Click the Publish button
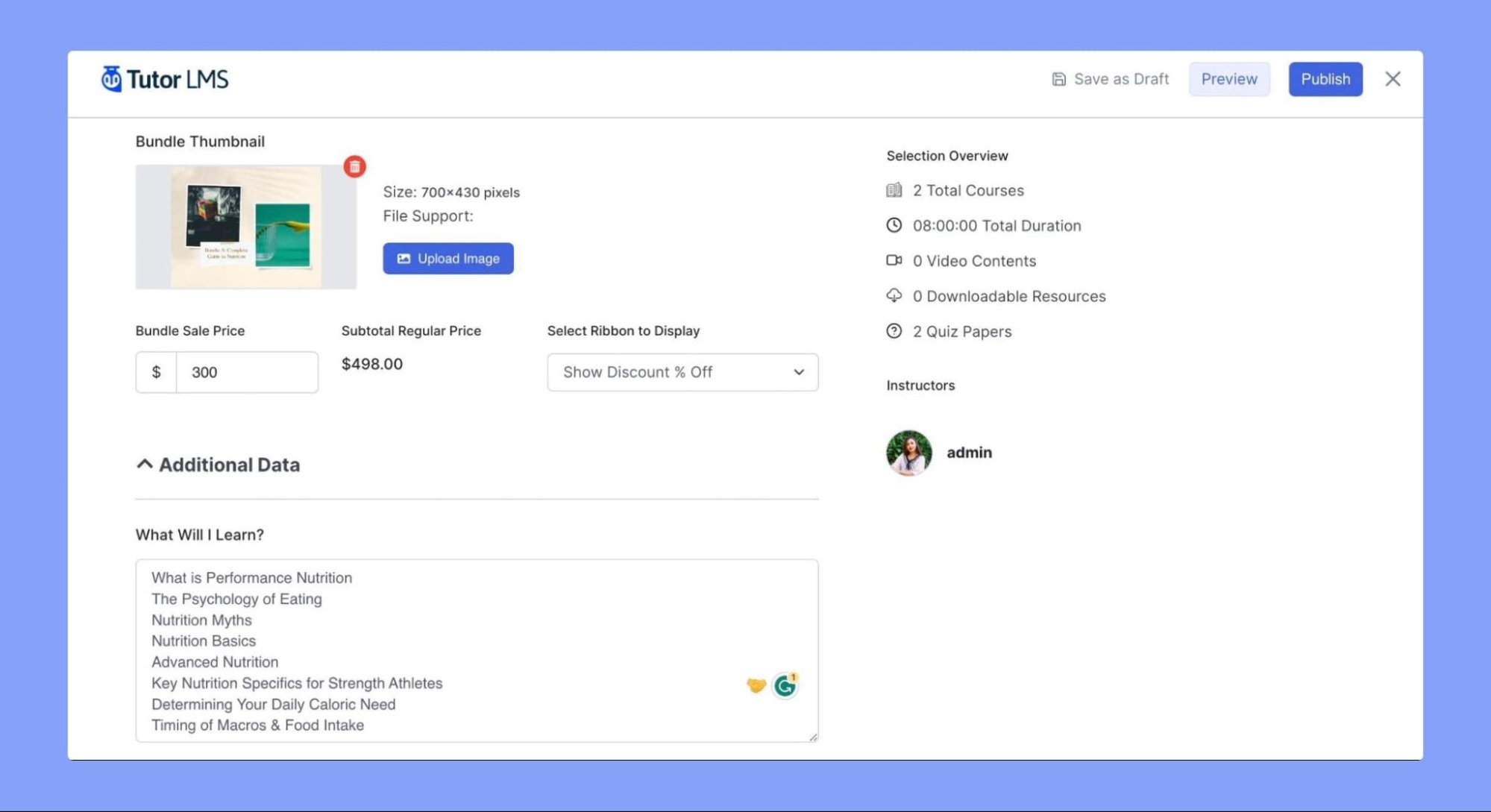Viewport: 1491px width, 812px height. [x=1325, y=78]
